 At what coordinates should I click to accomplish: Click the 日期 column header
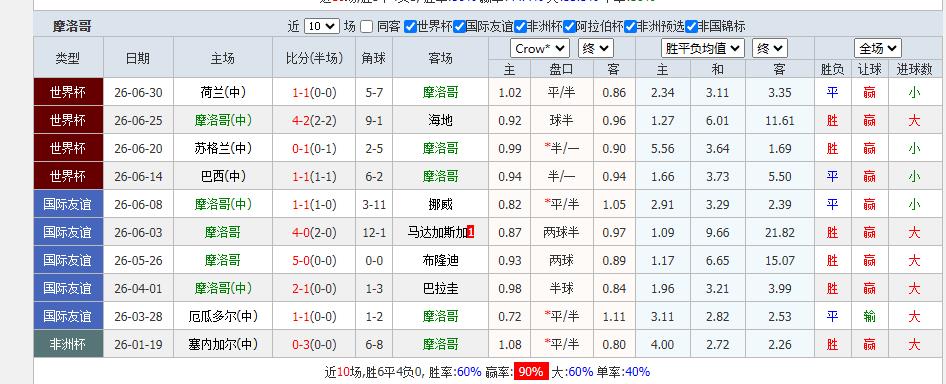138,58
